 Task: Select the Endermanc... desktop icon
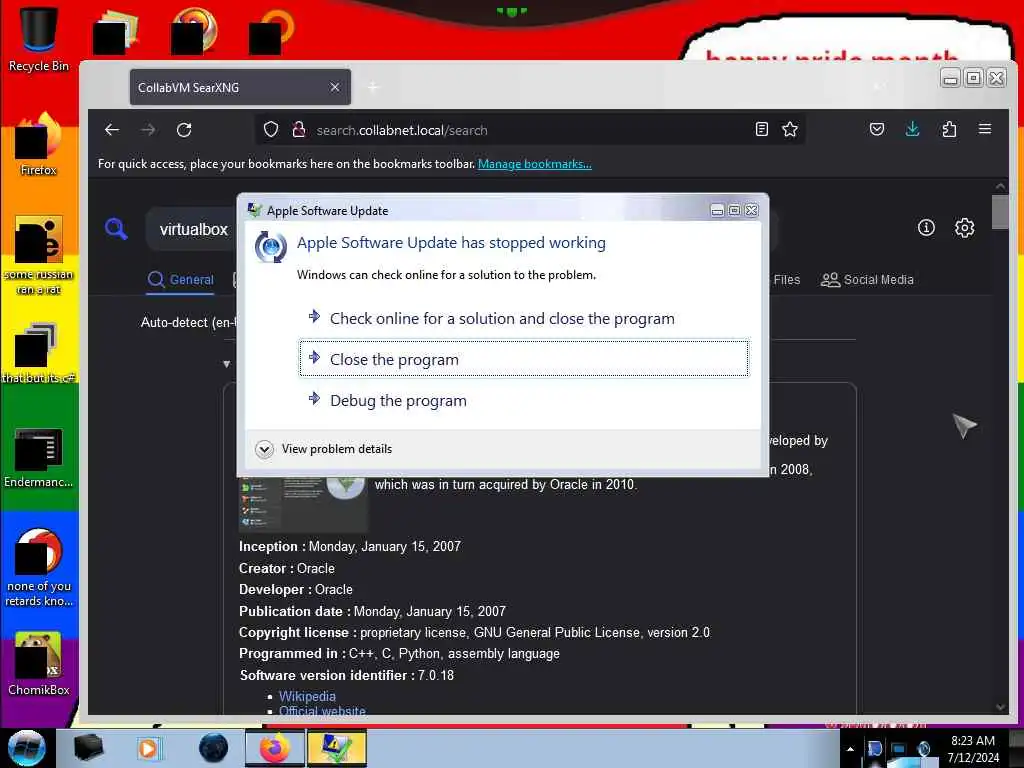point(39,458)
